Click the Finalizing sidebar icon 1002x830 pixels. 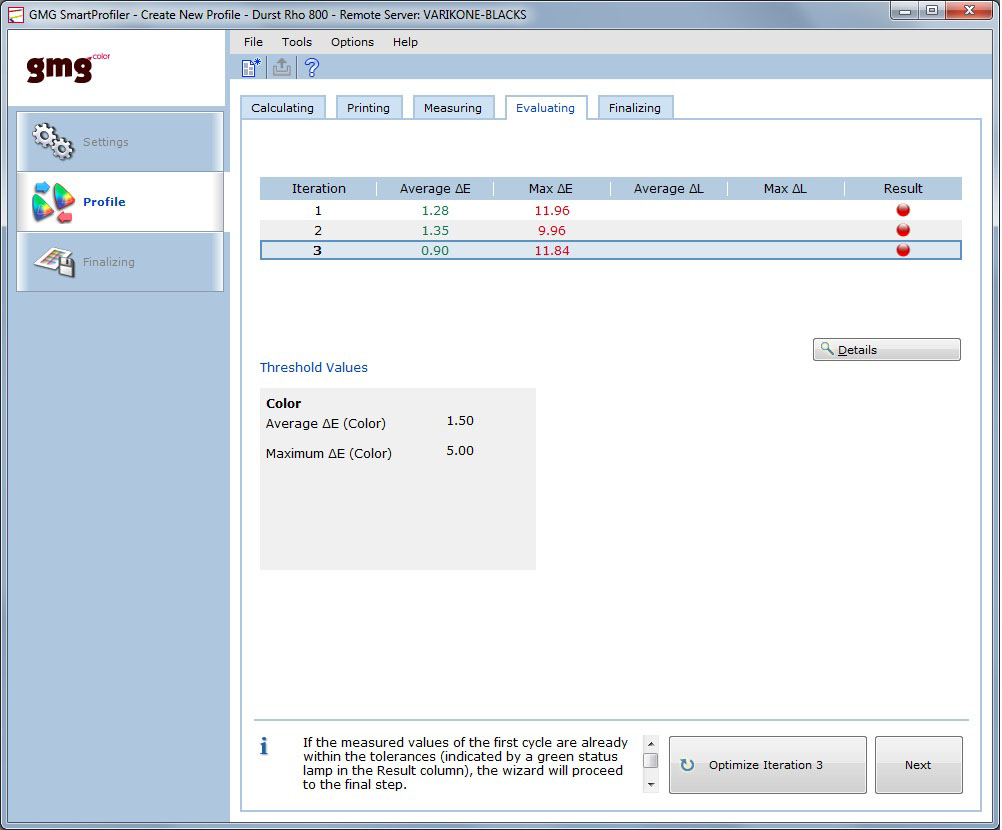pos(54,262)
